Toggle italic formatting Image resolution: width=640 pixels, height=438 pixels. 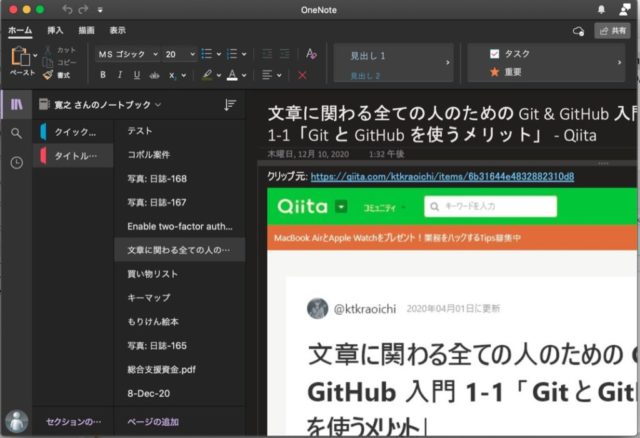point(120,75)
